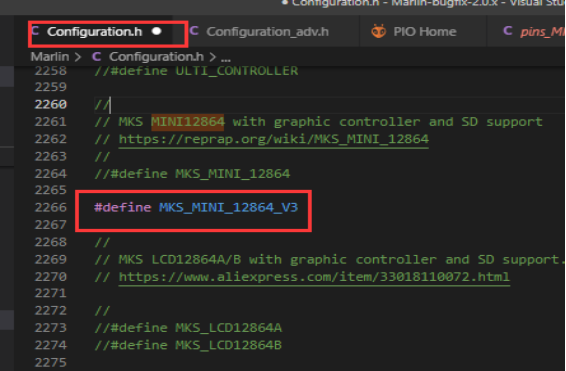Click the //#define ULTI_CONTROLLER line

tap(196, 71)
